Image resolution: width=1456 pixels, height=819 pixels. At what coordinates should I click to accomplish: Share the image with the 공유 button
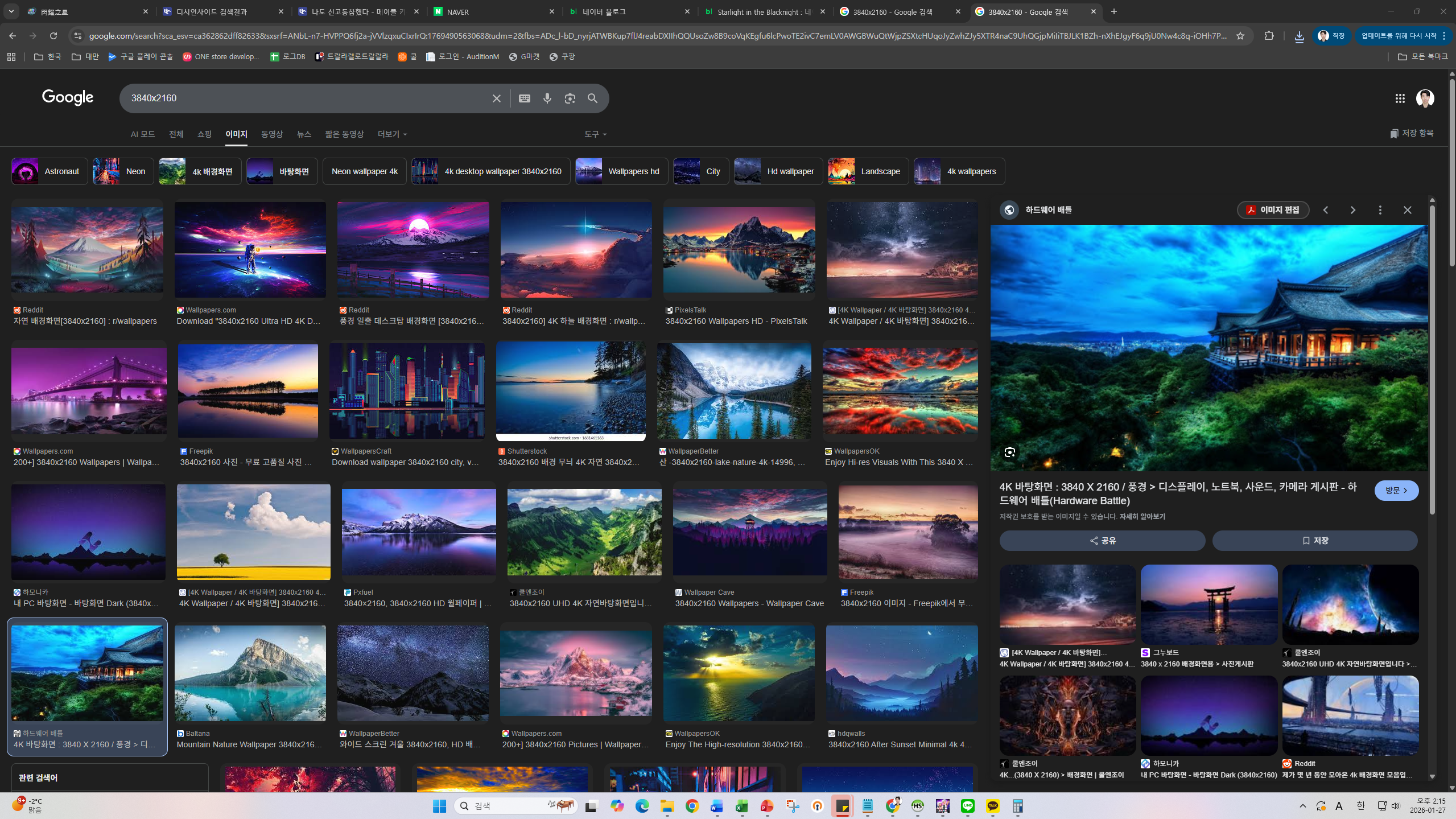pyautogui.click(x=1102, y=540)
